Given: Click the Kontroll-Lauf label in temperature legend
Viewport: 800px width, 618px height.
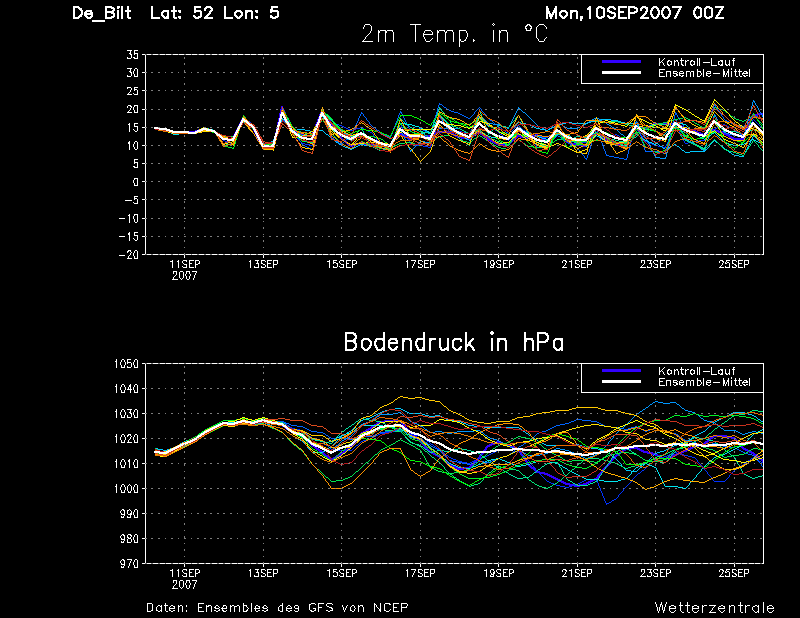Looking at the screenshot, I should (696, 62).
